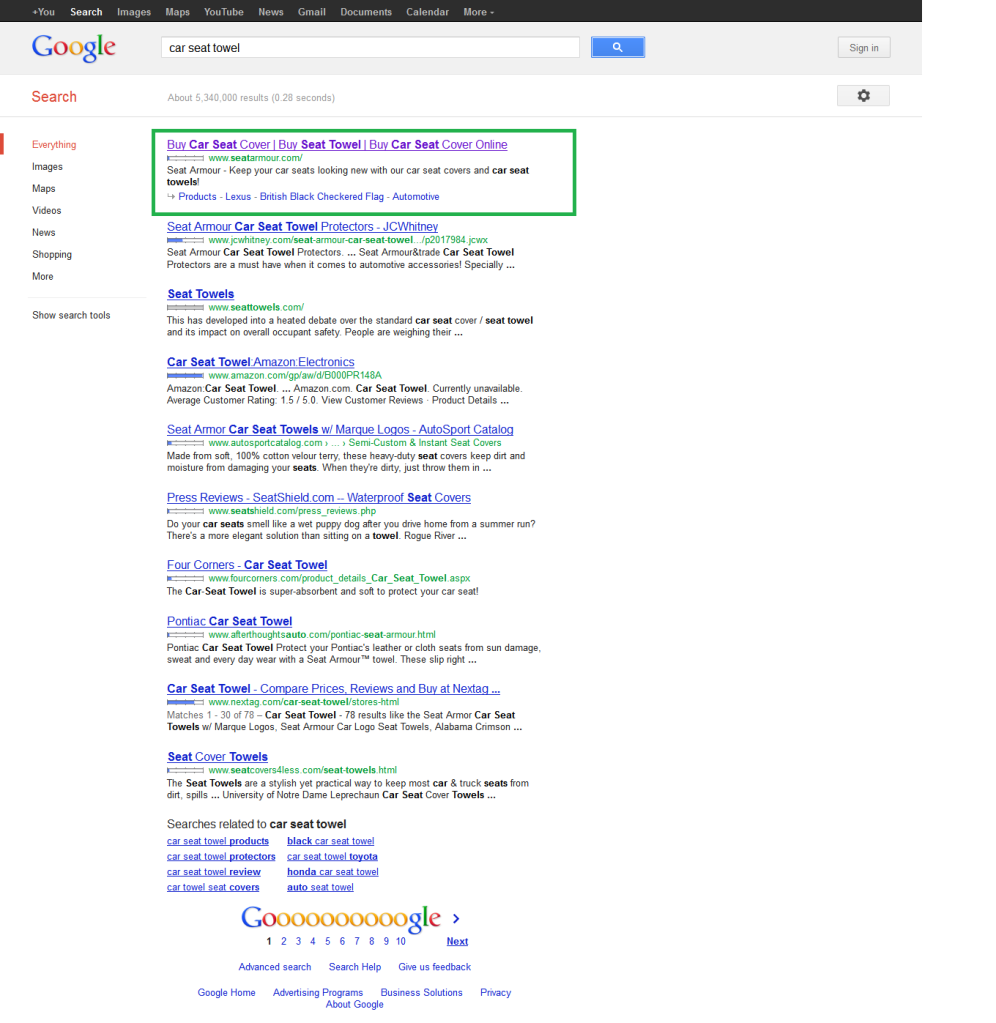This screenshot has height=1023, width=996.
Task: Open AutoSport Catalog Seat Armor result
Action: (x=340, y=429)
